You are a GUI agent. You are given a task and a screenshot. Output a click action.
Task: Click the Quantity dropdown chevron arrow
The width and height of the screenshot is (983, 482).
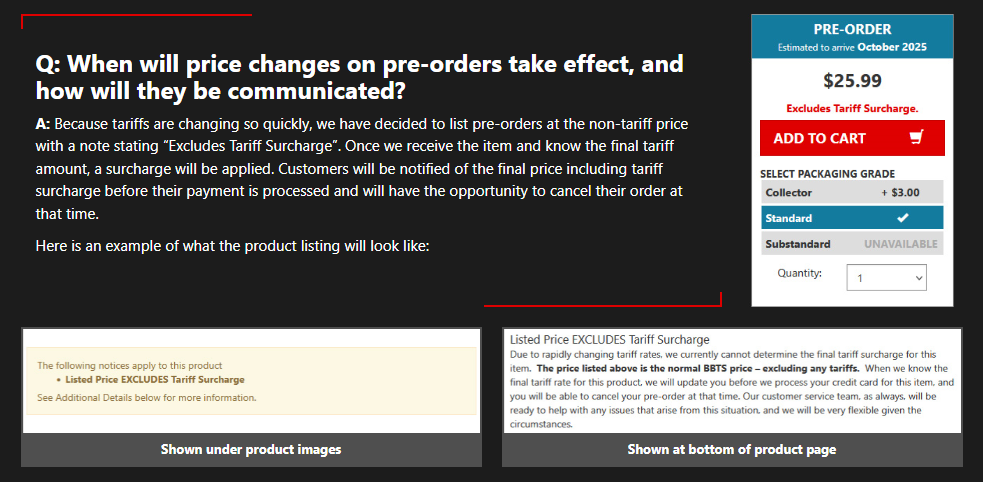click(918, 278)
